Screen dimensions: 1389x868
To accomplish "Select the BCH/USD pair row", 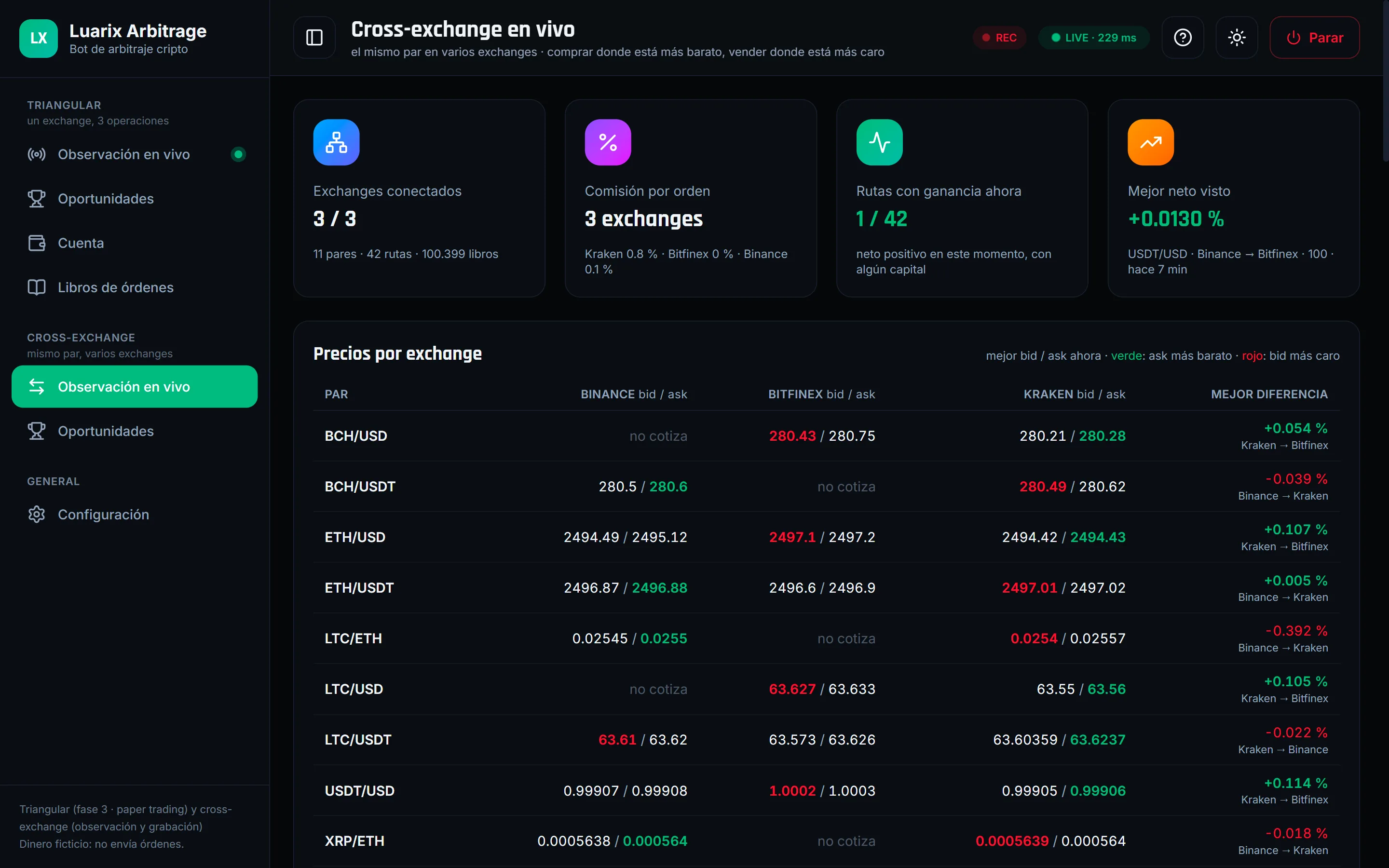I will coord(826,436).
